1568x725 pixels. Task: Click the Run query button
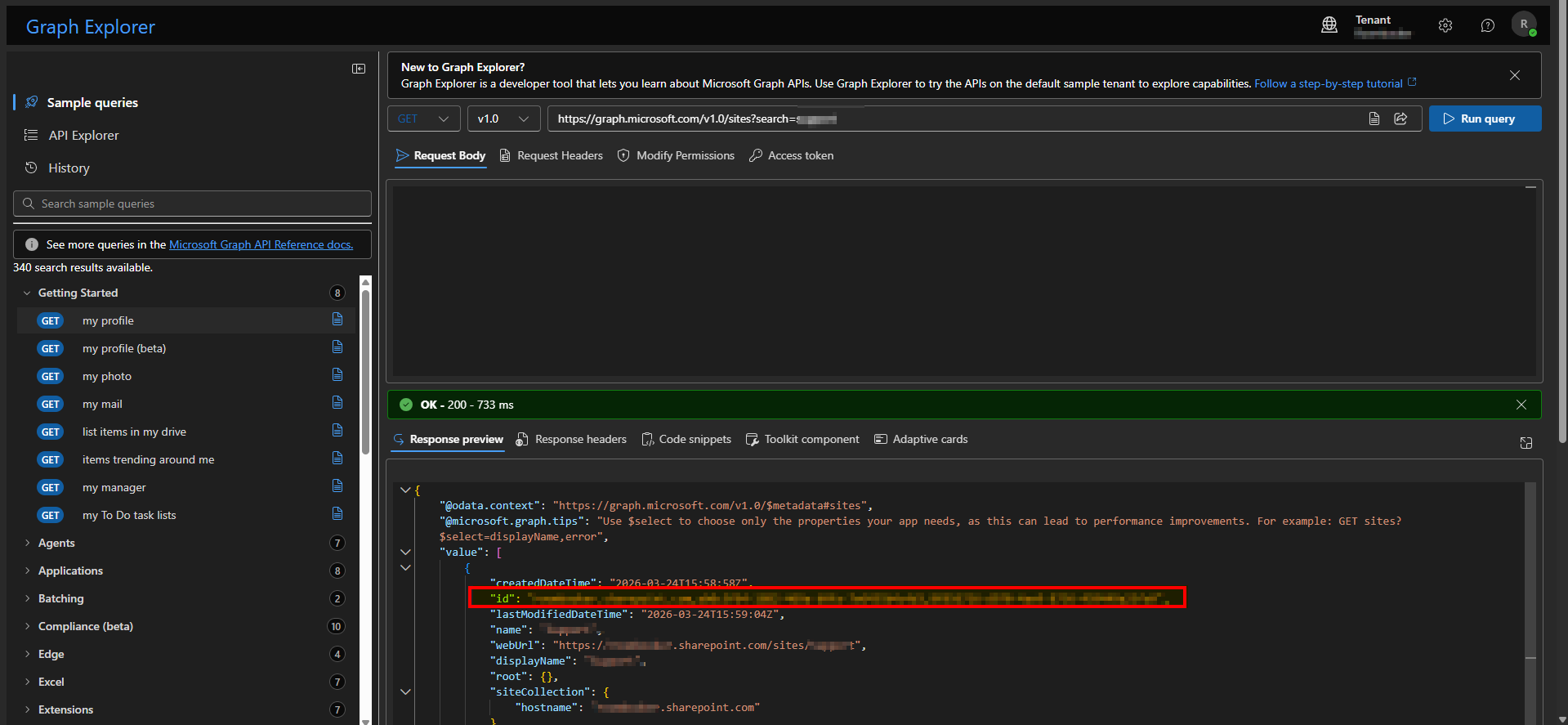1485,119
